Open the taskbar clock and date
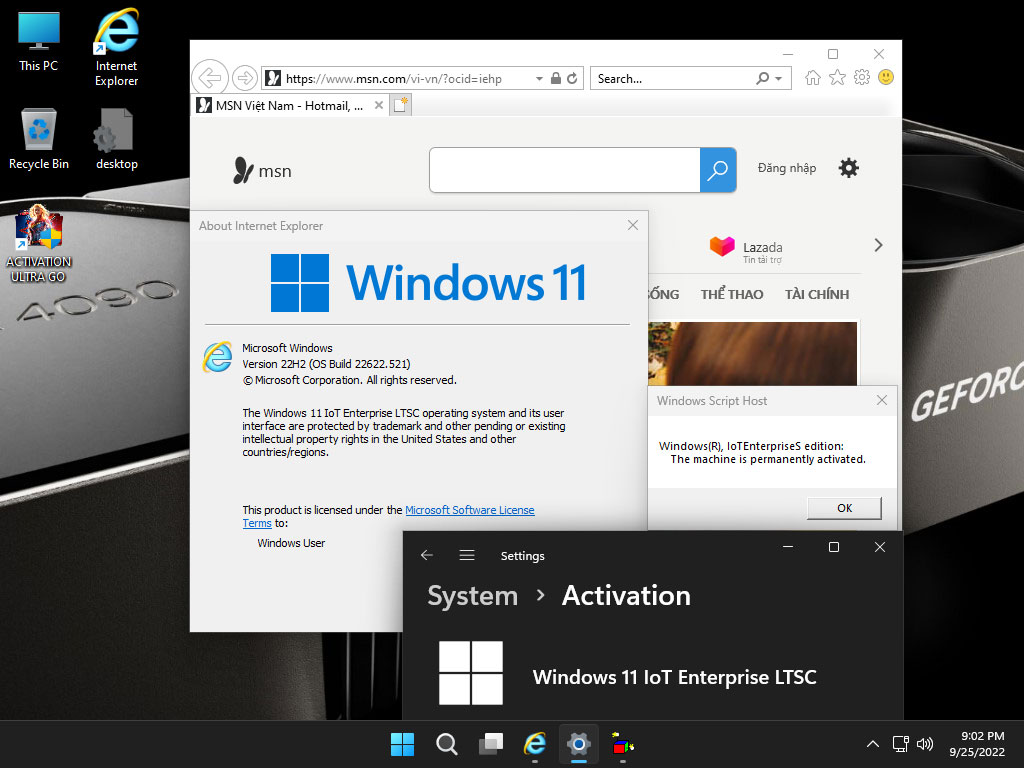1024x768 pixels. point(977,744)
